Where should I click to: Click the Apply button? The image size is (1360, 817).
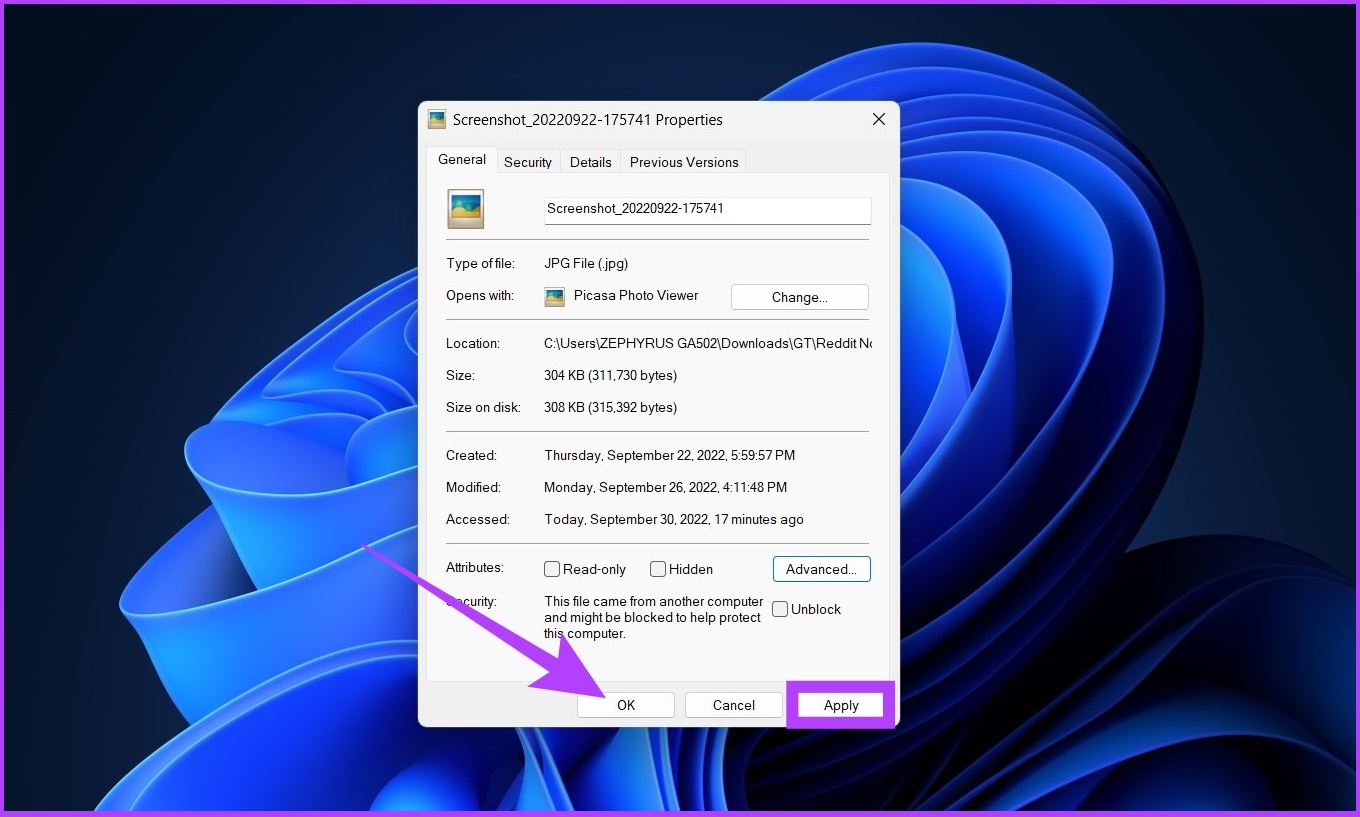coord(841,705)
